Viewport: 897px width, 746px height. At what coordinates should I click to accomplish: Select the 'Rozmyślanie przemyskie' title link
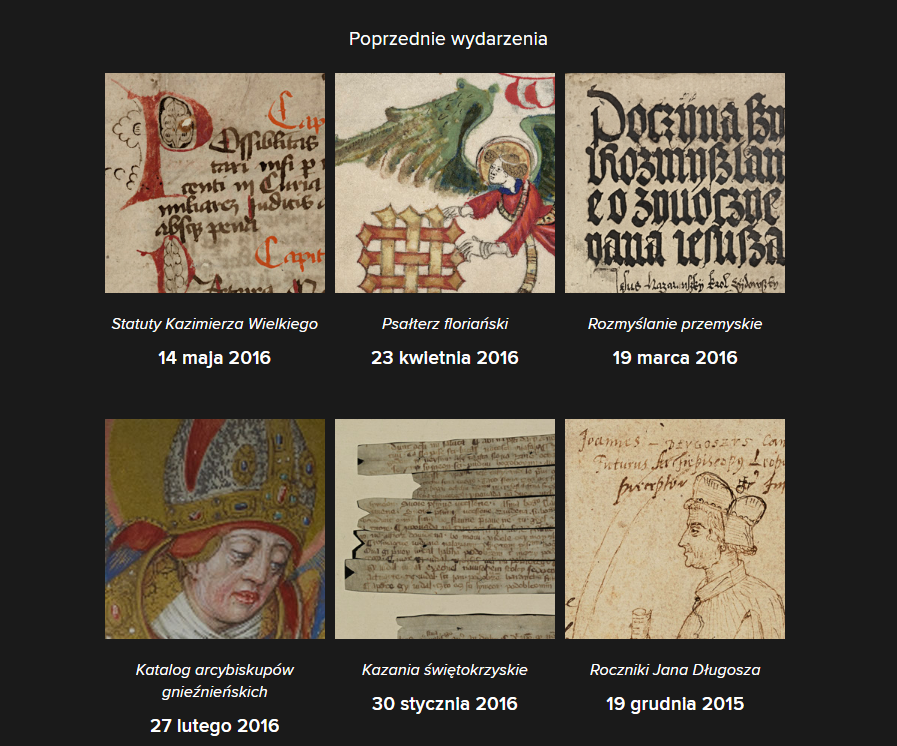coord(675,324)
